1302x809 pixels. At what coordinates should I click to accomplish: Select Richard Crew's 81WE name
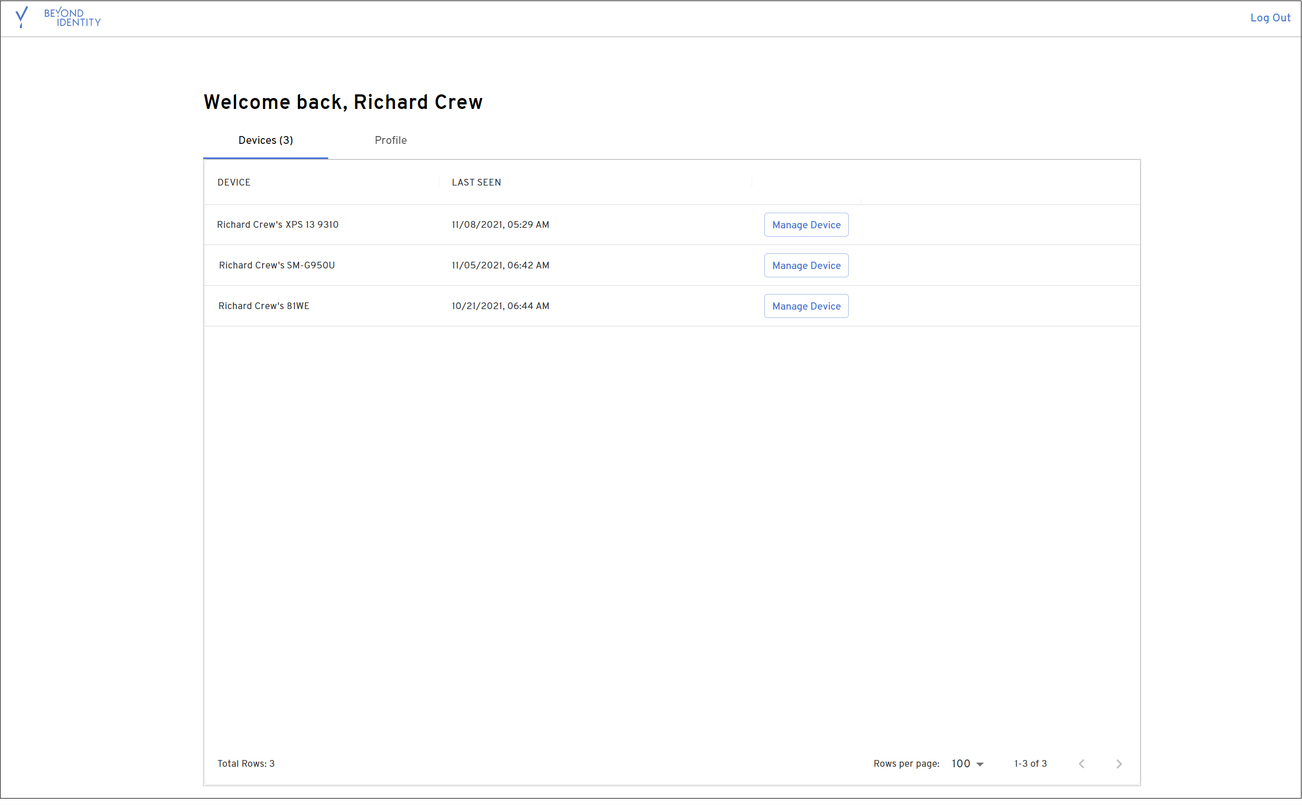264,306
